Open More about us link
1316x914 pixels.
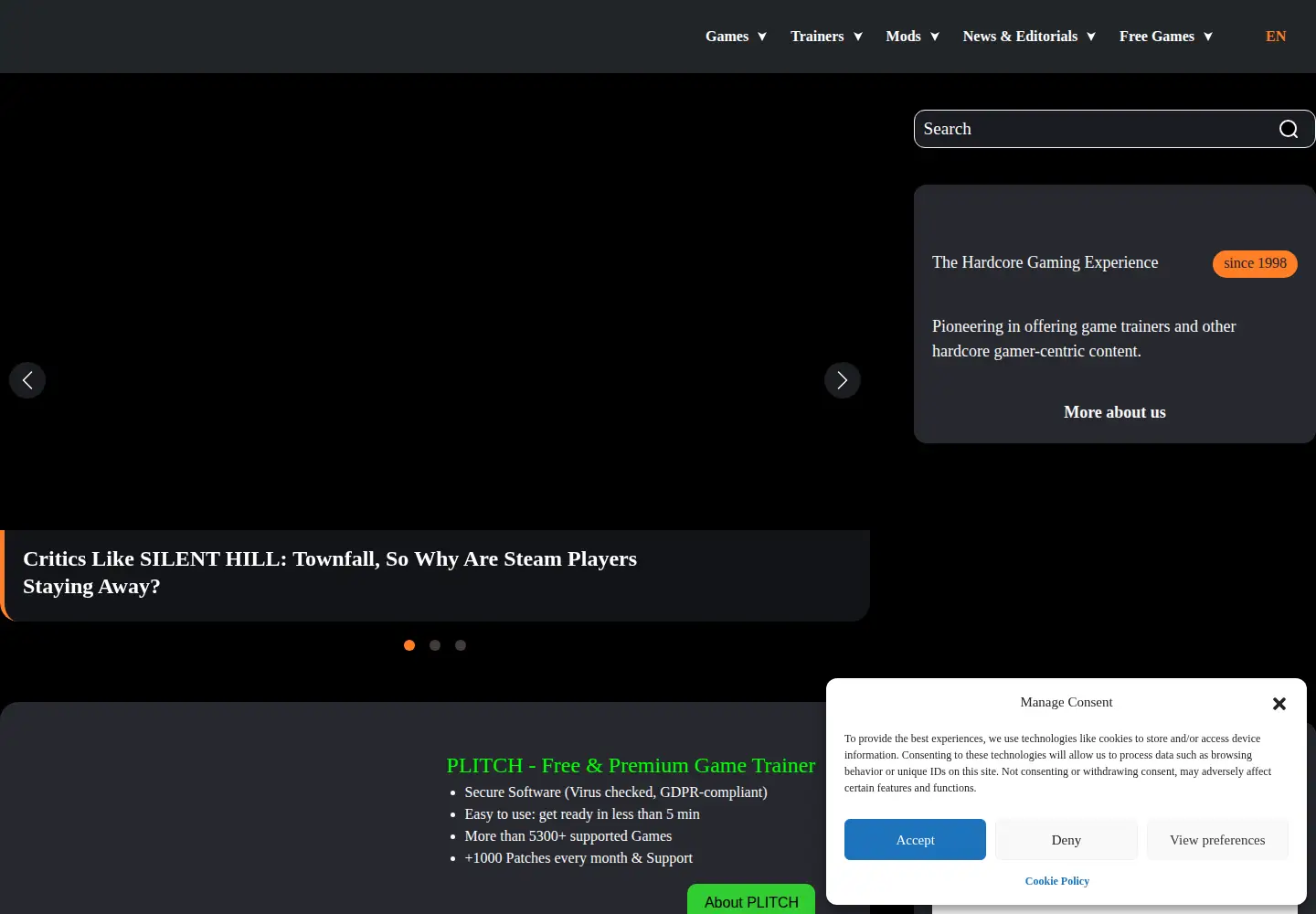[x=1115, y=412]
